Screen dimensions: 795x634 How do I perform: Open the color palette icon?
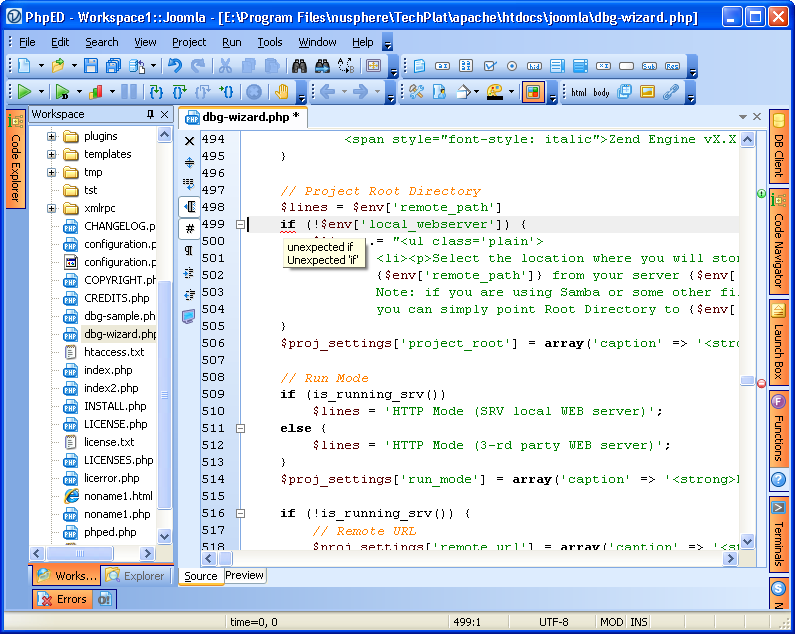[x=494, y=92]
